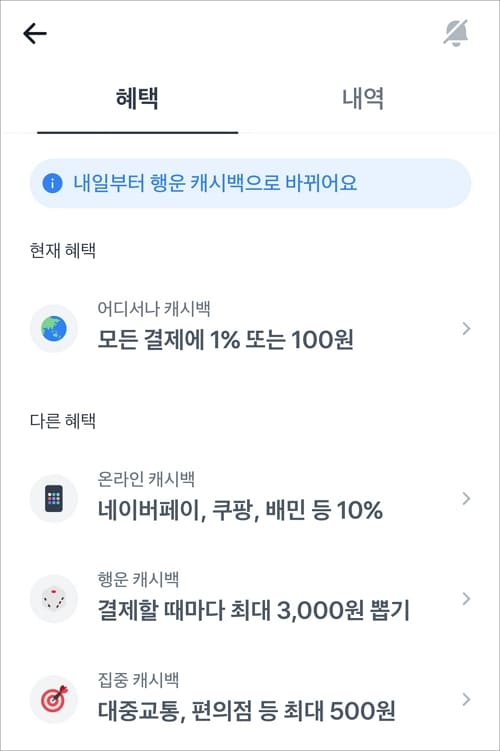This screenshot has height=751, width=500.
Task: Click the dice icon for 행운 캐시백
Action: 54,599
